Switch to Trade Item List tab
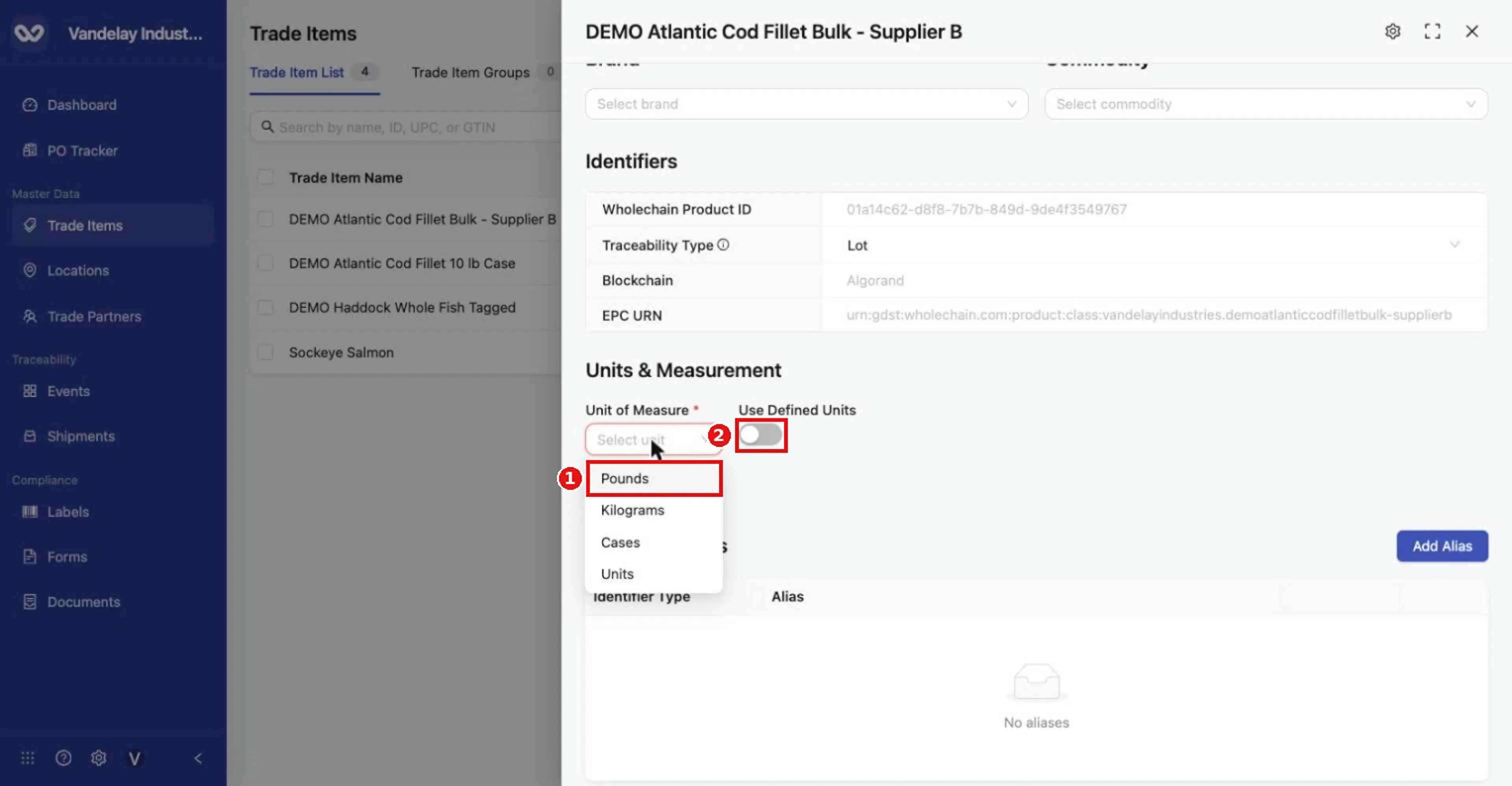The height and width of the screenshot is (786, 1512). point(315,72)
